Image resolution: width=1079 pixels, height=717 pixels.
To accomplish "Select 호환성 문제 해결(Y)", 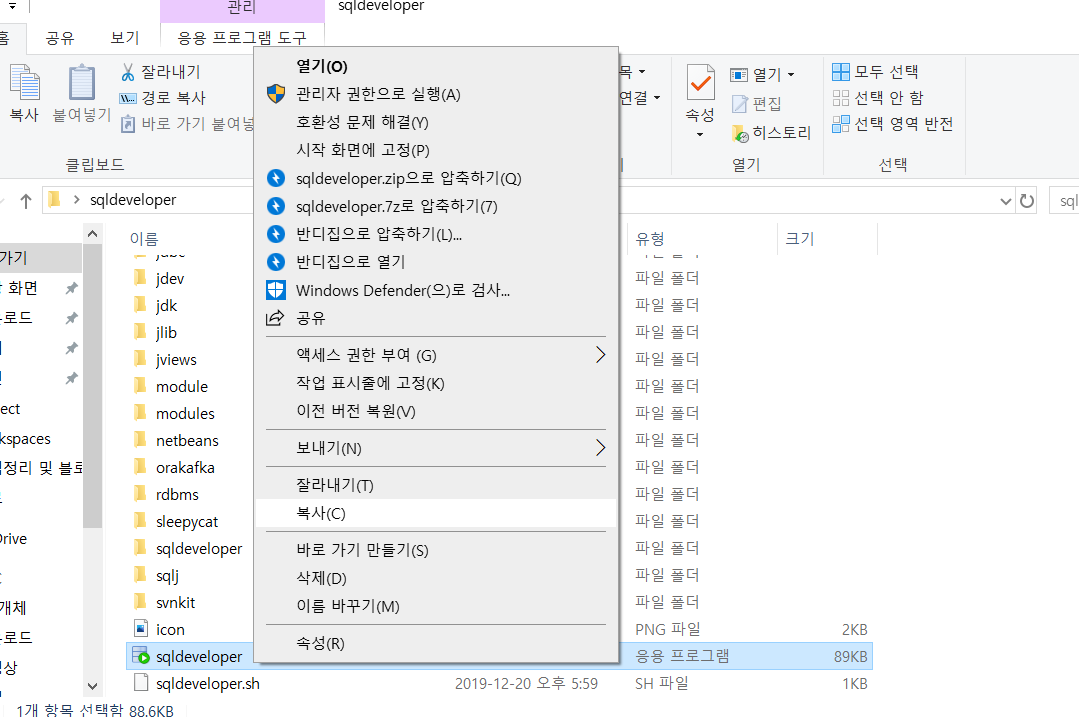I will pyautogui.click(x=436, y=122).
